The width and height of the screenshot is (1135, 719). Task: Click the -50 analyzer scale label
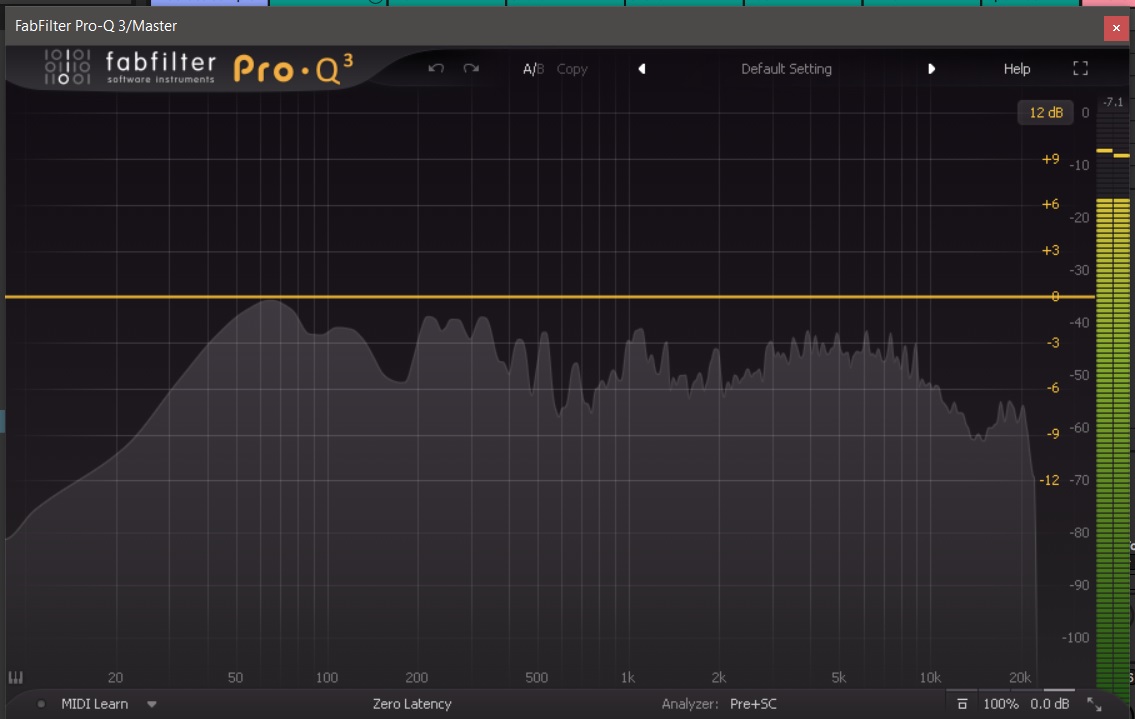coord(1079,375)
